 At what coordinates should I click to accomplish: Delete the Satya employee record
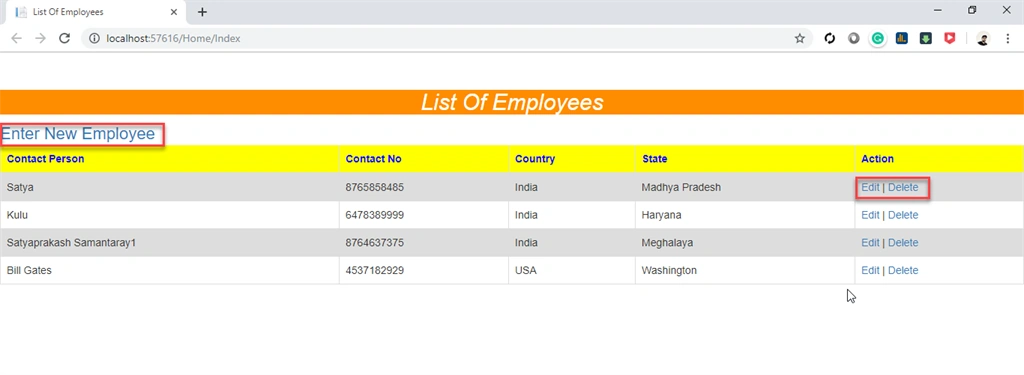click(x=903, y=187)
